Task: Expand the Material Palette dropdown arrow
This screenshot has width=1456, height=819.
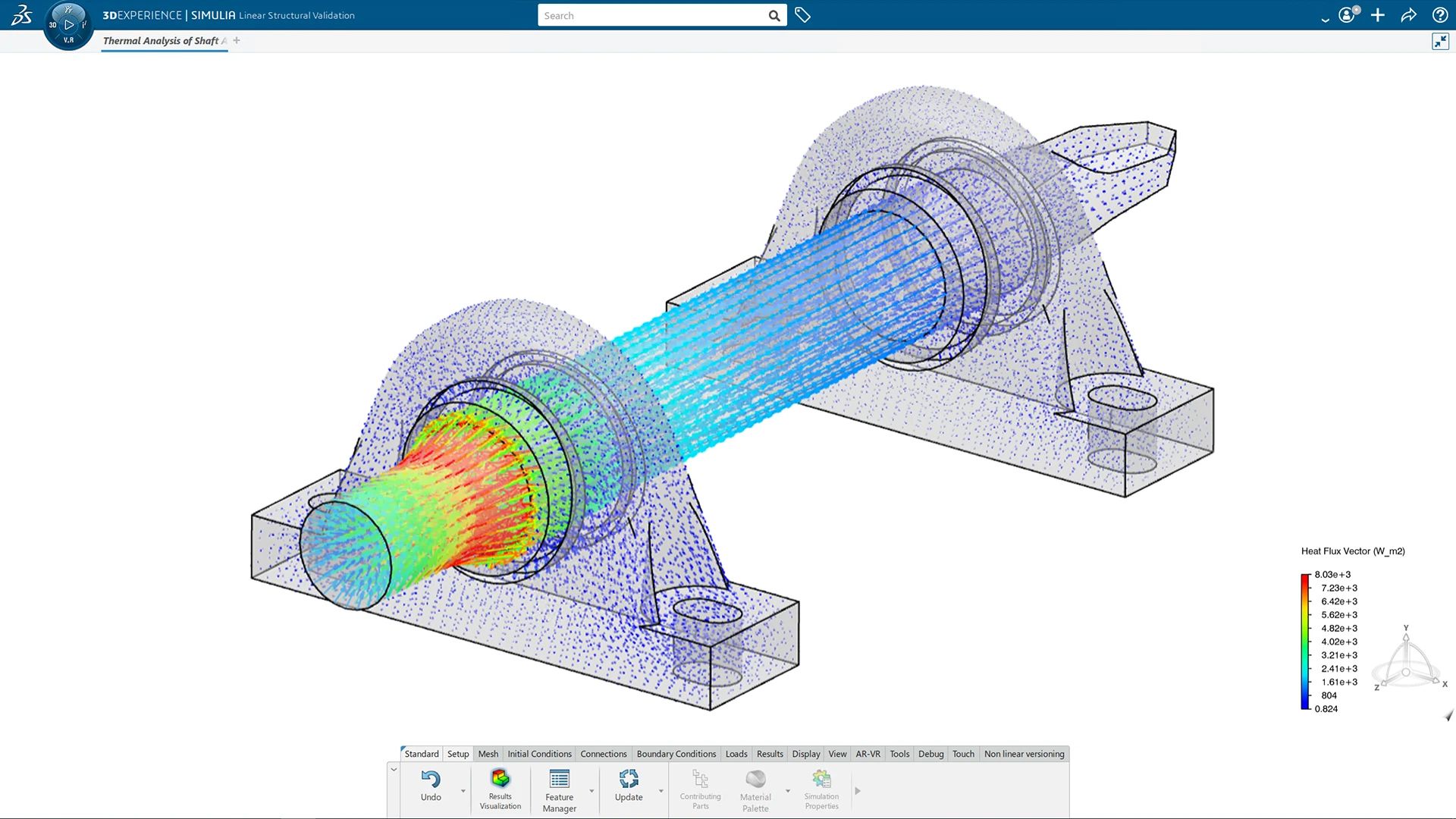Action: [787, 790]
